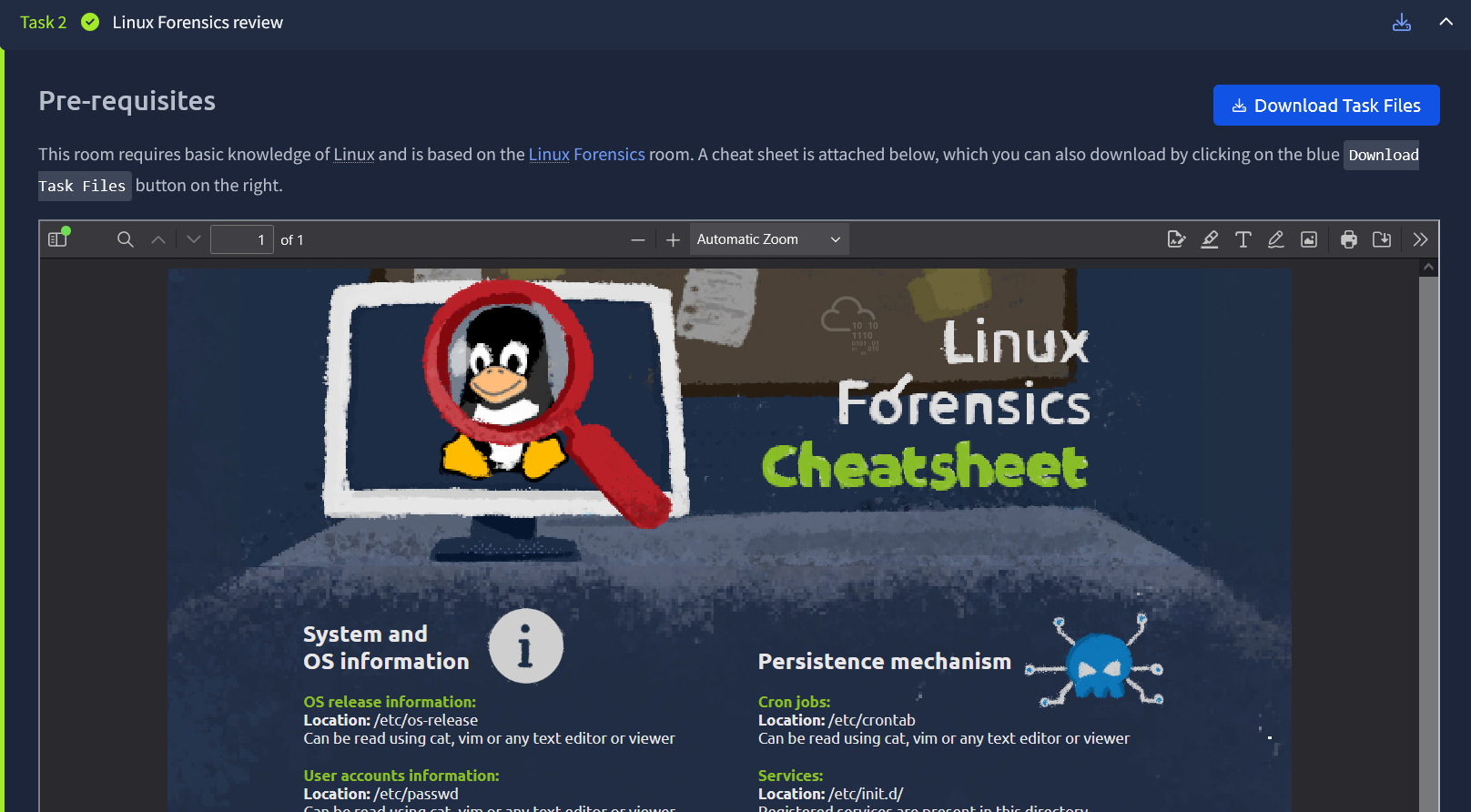Click the 'Persistence mechanism' title

pyautogui.click(x=885, y=662)
